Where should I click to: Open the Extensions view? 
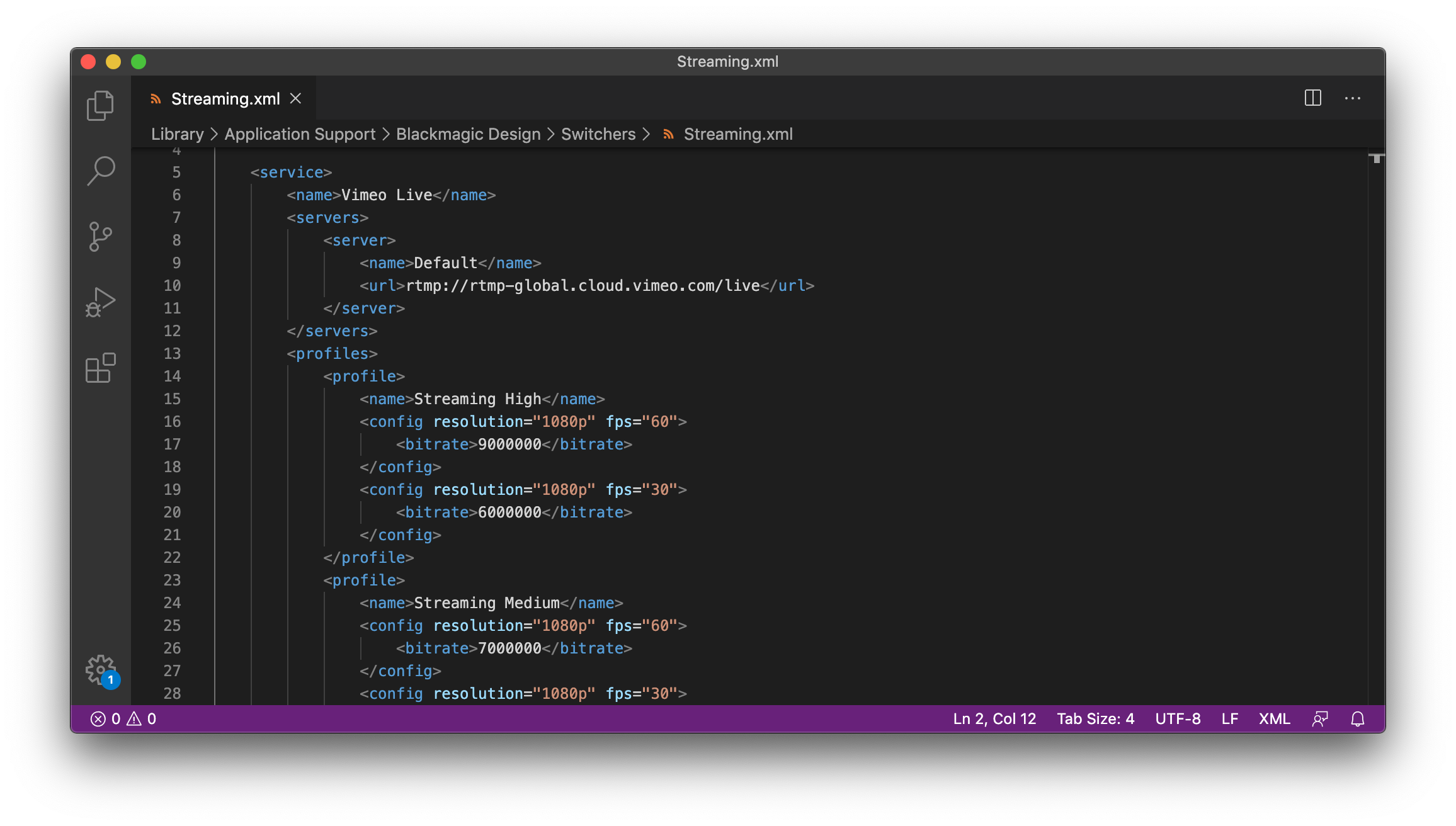(x=101, y=368)
